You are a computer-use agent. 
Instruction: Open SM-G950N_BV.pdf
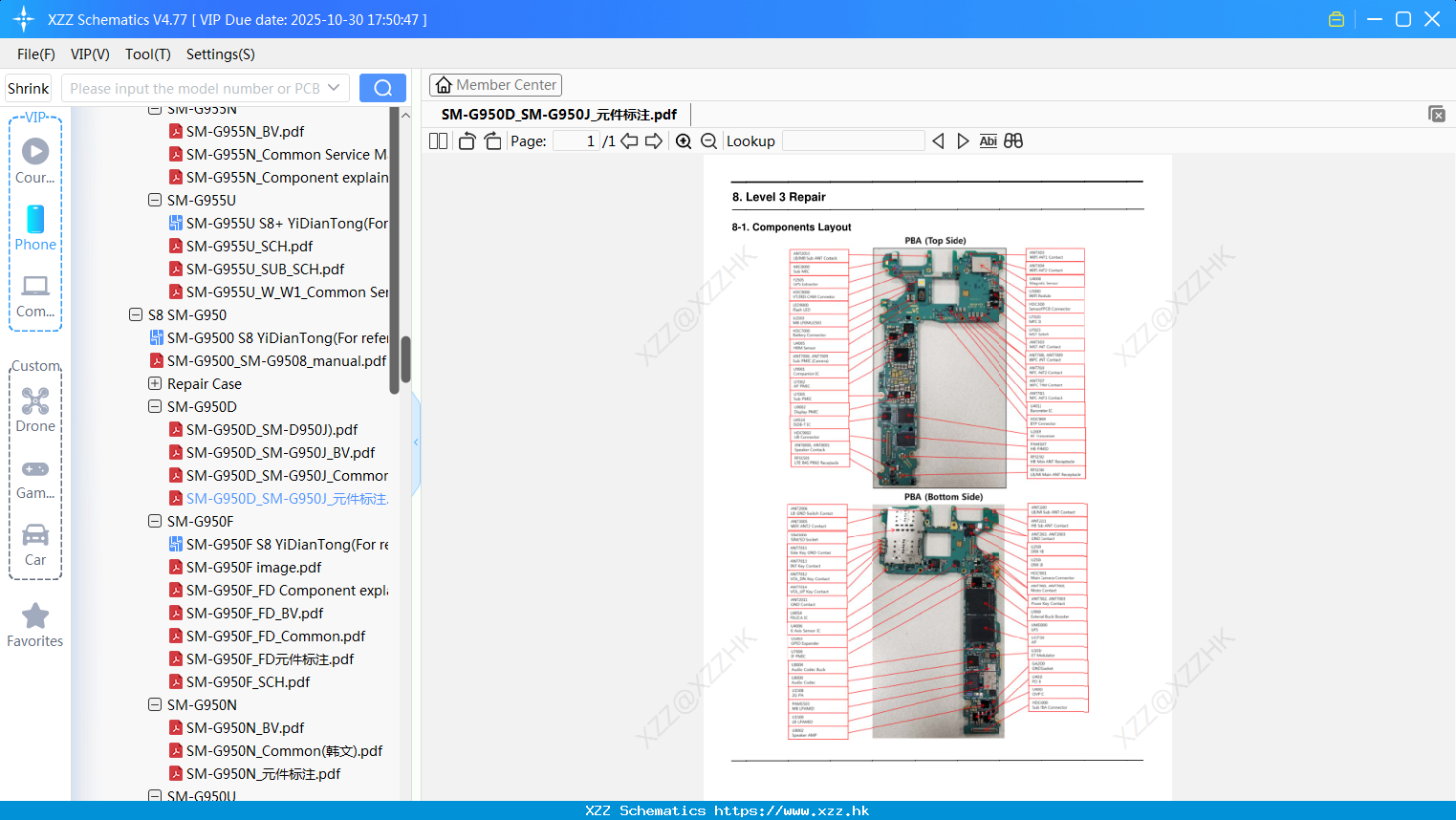click(x=245, y=727)
